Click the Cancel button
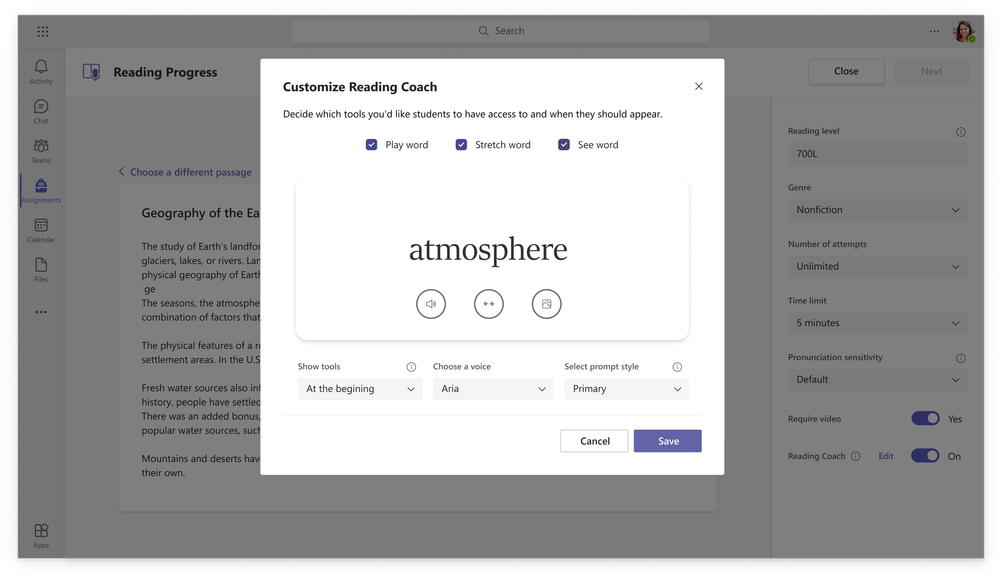The height and width of the screenshot is (578, 1001). click(594, 441)
